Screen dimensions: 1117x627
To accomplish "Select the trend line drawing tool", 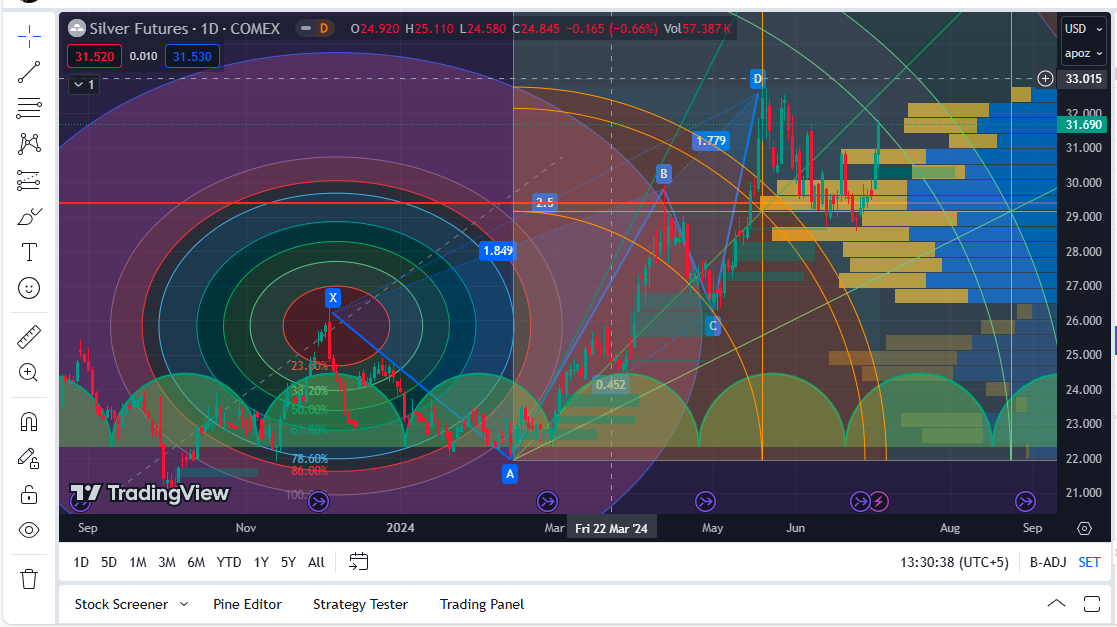I will (x=29, y=72).
